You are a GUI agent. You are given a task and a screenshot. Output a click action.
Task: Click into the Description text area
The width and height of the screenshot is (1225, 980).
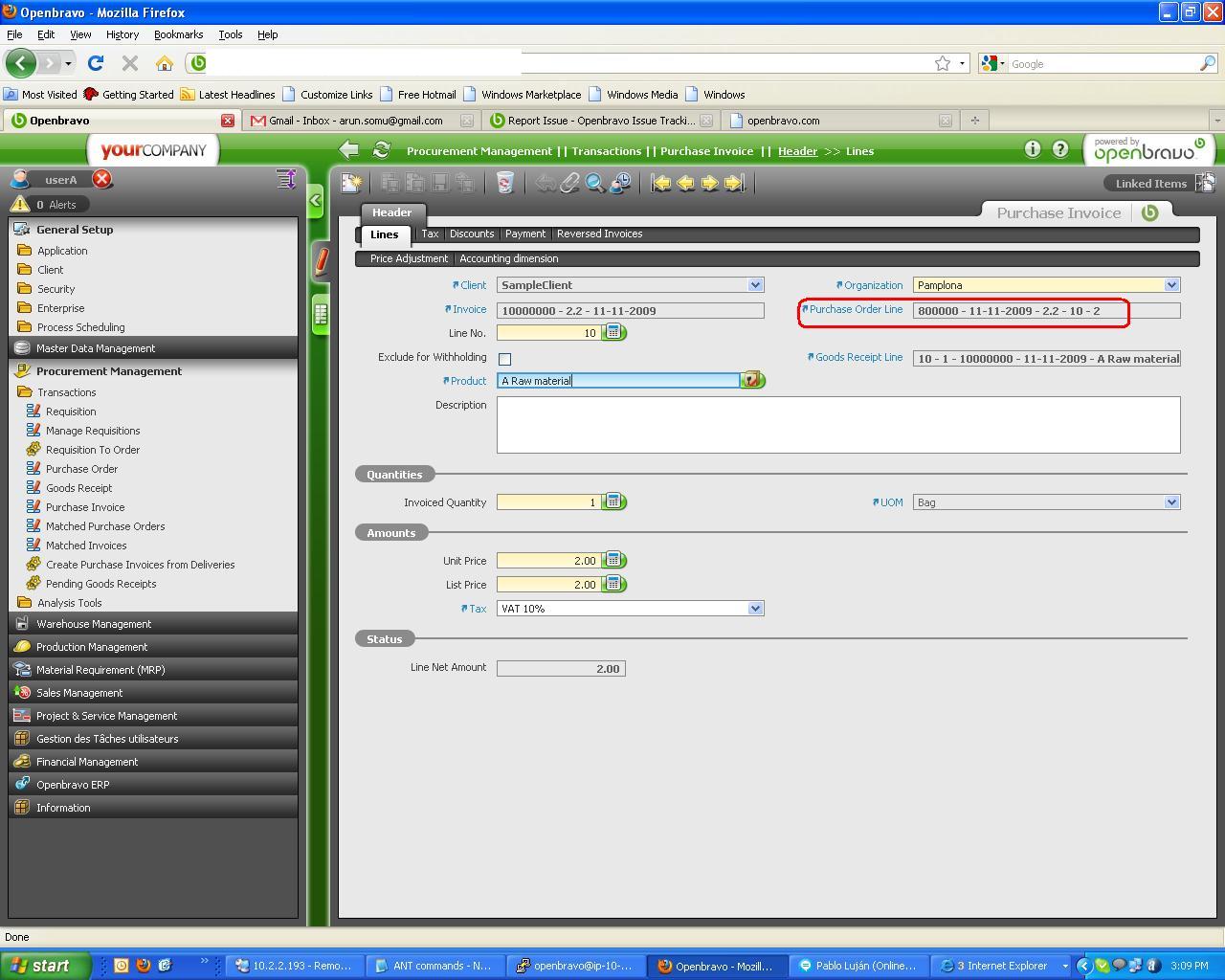pos(838,424)
